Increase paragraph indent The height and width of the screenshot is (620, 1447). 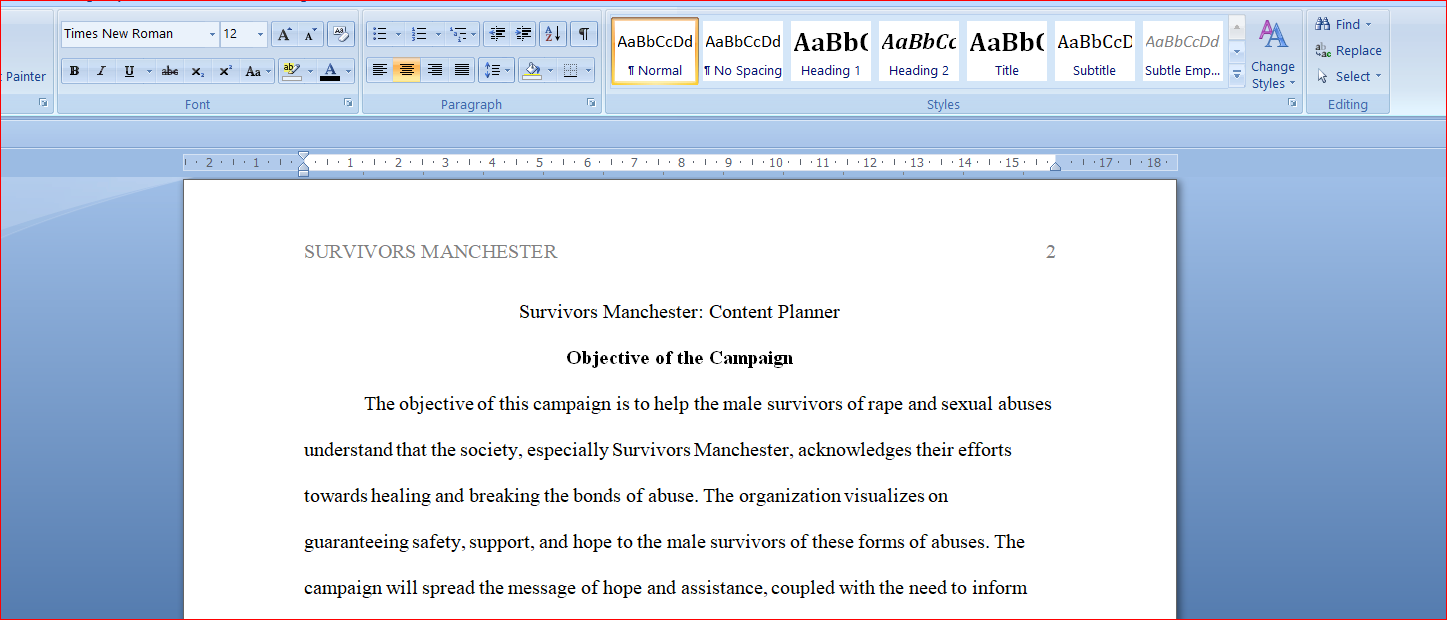point(523,34)
